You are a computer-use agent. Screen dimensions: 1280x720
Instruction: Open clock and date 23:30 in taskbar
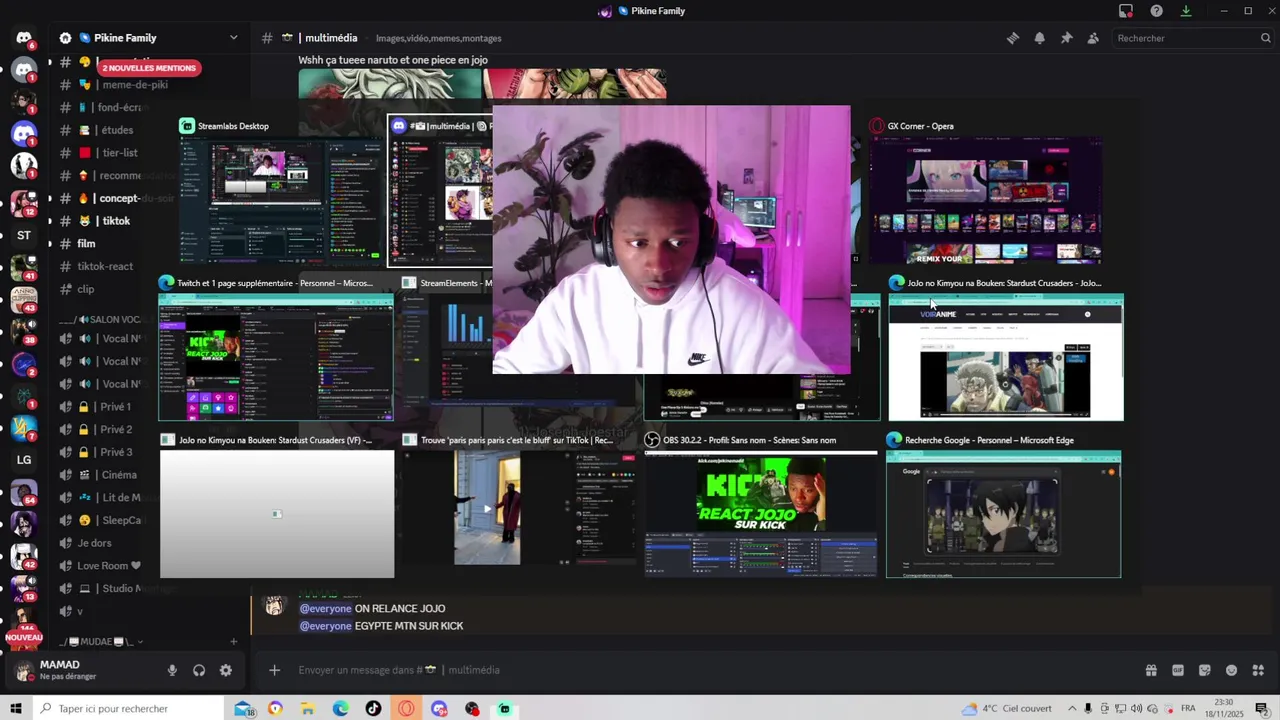coord(1224,708)
